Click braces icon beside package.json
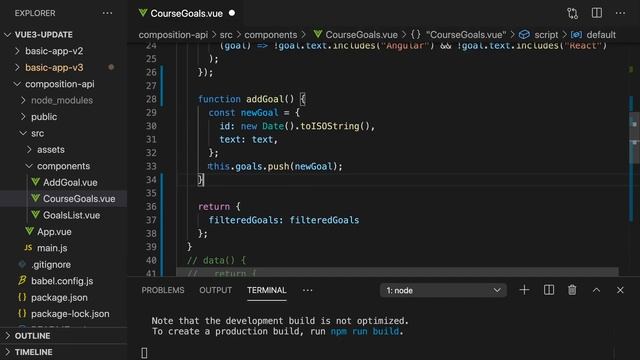This screenshot has width=640, height=360. point(22,297)
